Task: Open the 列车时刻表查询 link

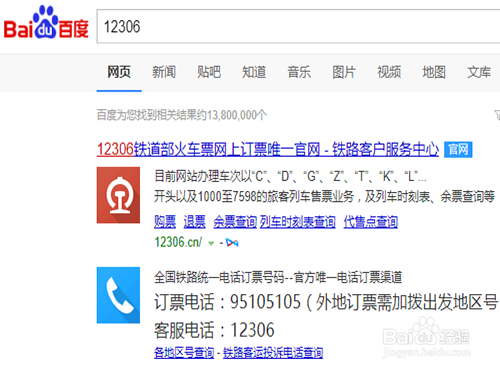Action: (x=298, y=222)
